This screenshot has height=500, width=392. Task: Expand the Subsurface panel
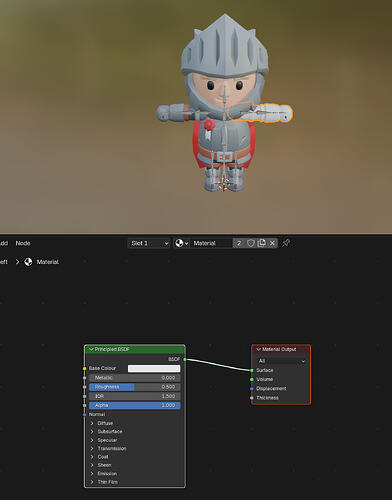(x=110, y=431)
